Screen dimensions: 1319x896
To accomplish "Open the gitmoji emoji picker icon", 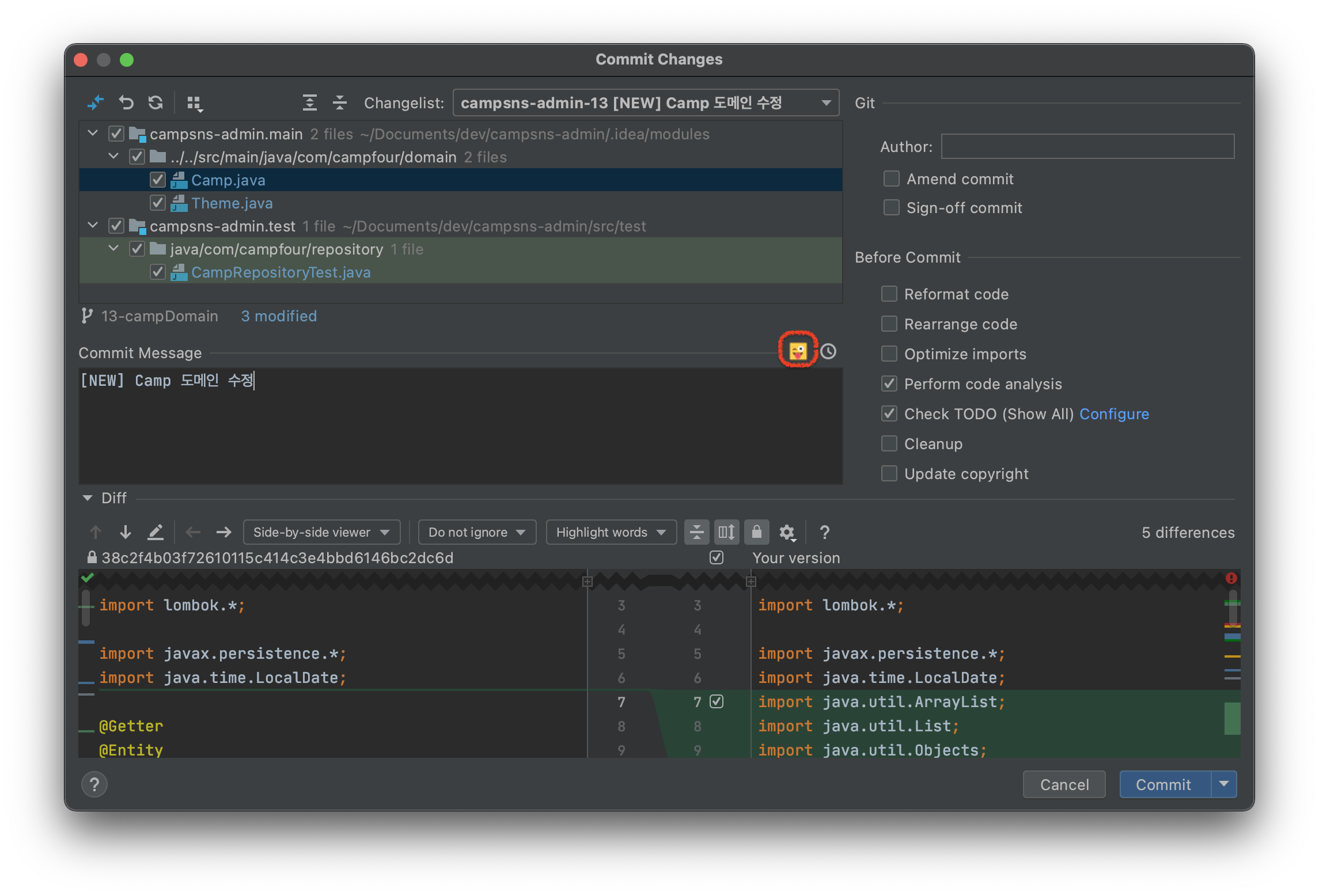I will point(798,351).
